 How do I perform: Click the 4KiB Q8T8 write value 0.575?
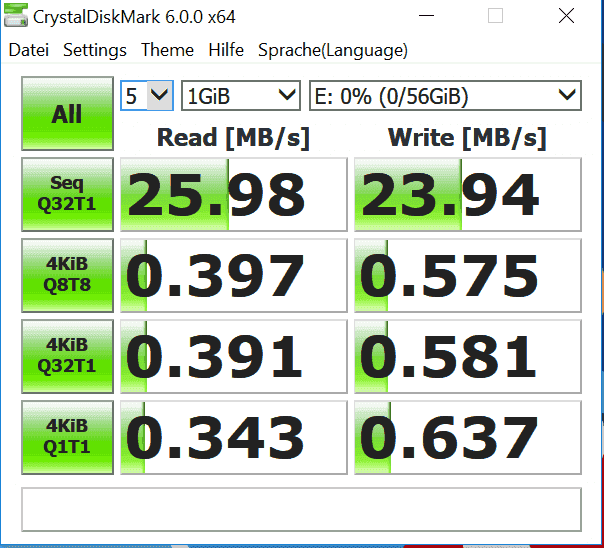pyautogui.click(x=468, y=275)
